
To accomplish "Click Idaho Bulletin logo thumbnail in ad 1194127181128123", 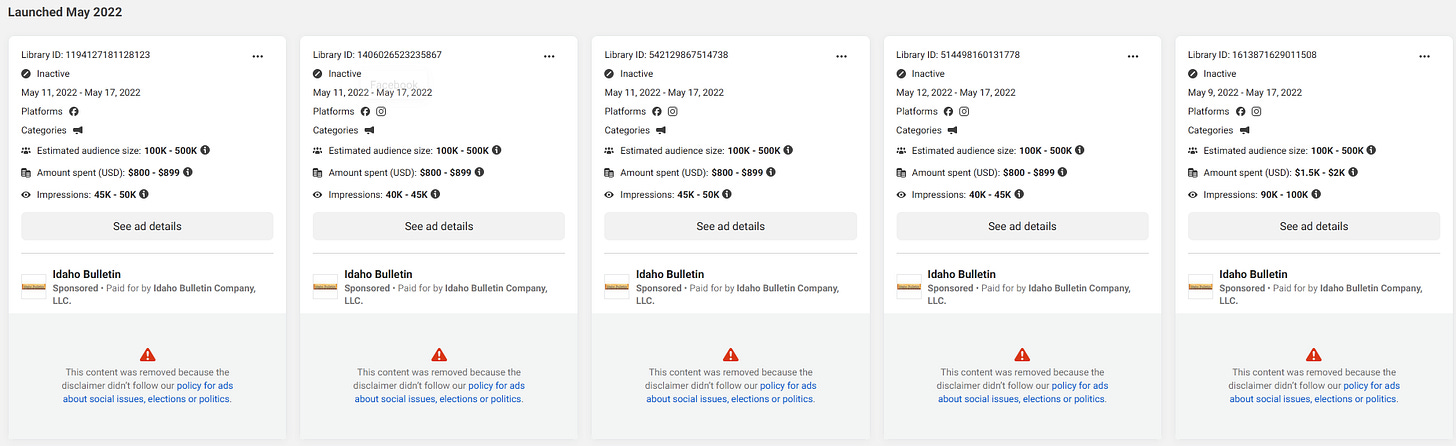I will tap(34, 286).
